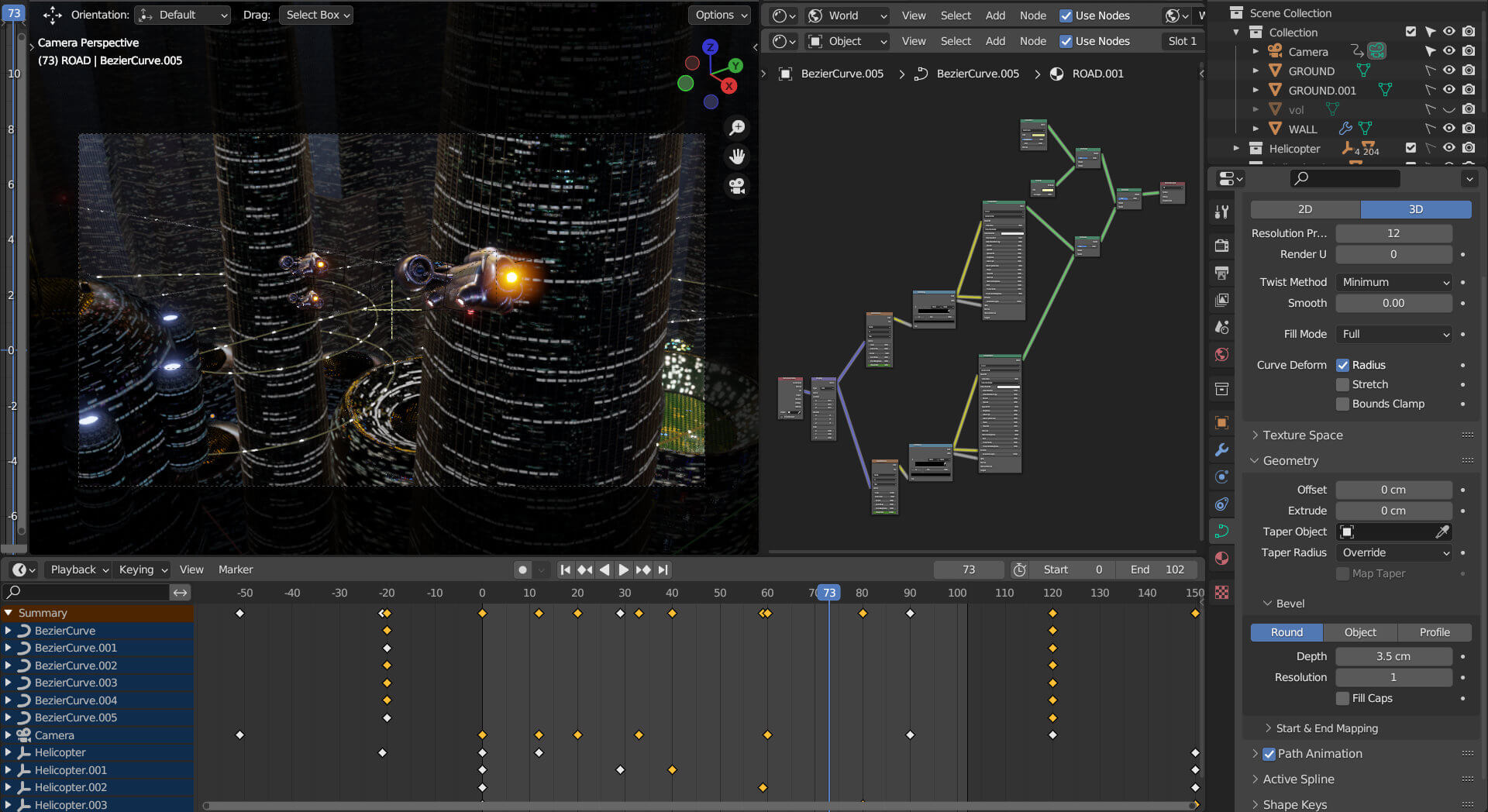Pick a Taper Object with the eyedropper
The width and height of the screenshot is (1488, 812).
click(1441, 532)
